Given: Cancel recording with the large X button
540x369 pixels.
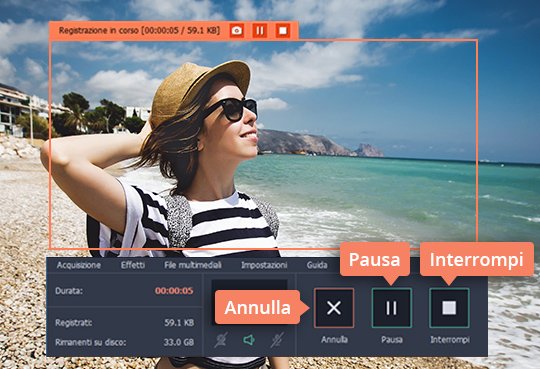Looking at the screenshot, I should (334, 308).
